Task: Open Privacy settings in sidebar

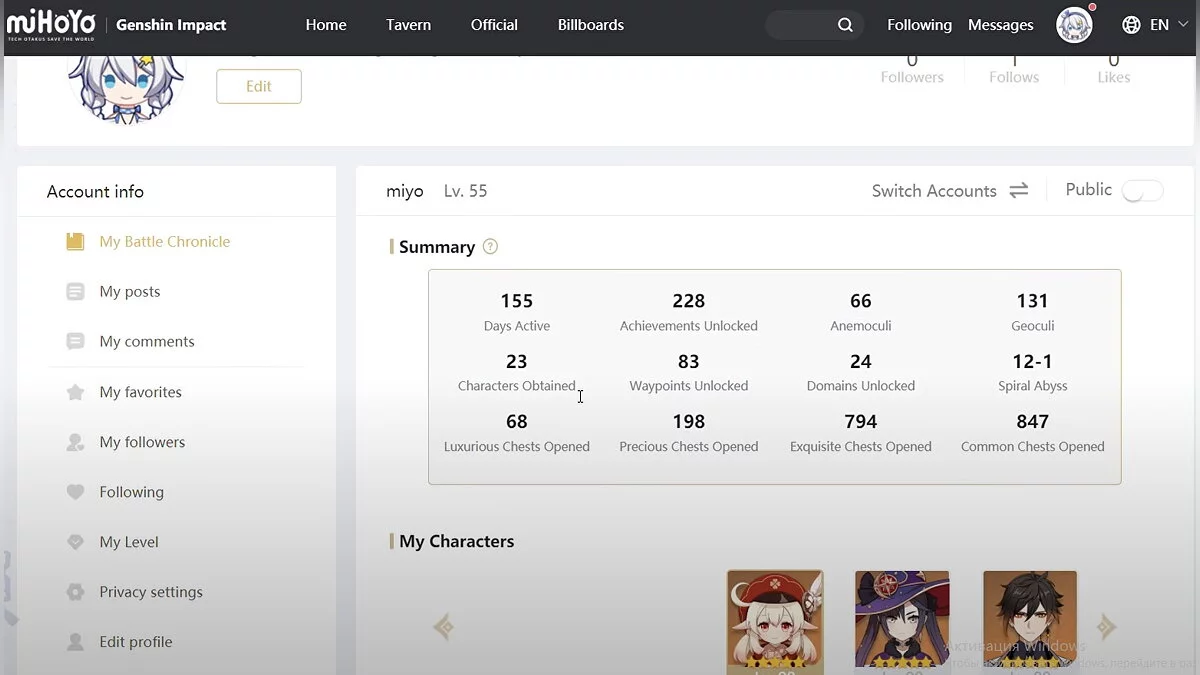Action: click(151, 592)
